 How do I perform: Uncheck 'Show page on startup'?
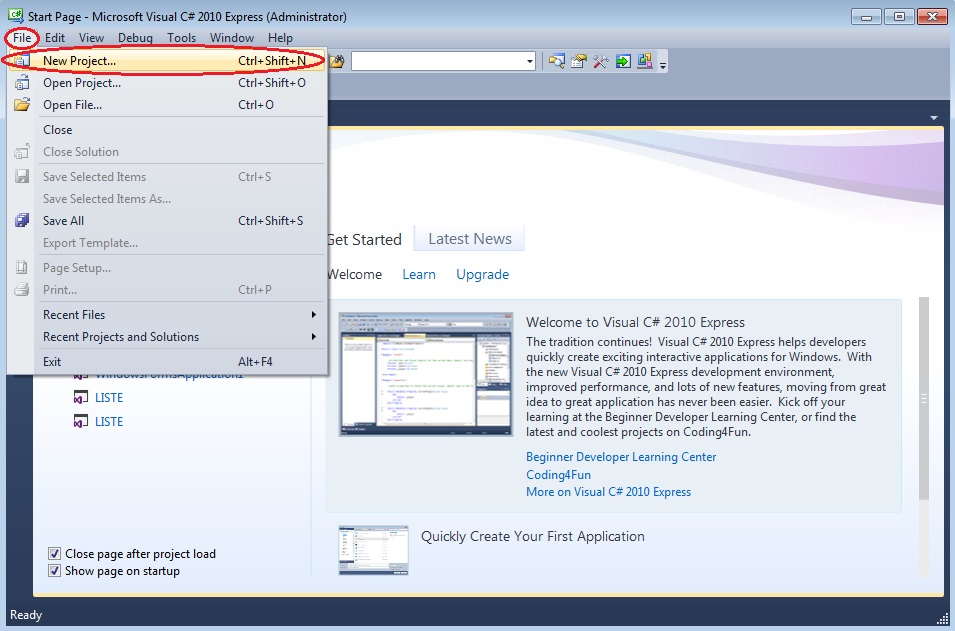(55, 571)
